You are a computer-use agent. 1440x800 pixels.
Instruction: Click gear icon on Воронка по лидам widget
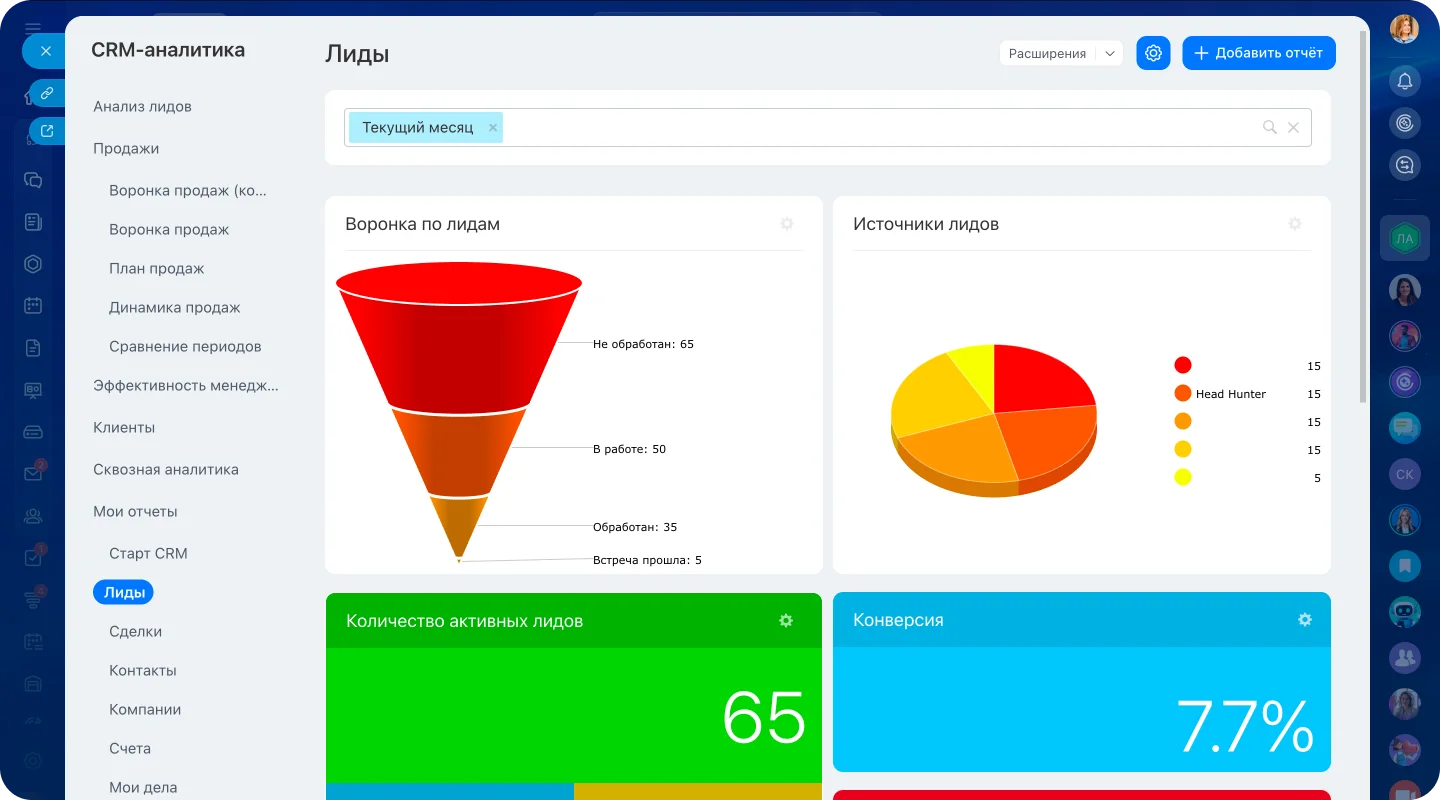(x=787, y=224)
